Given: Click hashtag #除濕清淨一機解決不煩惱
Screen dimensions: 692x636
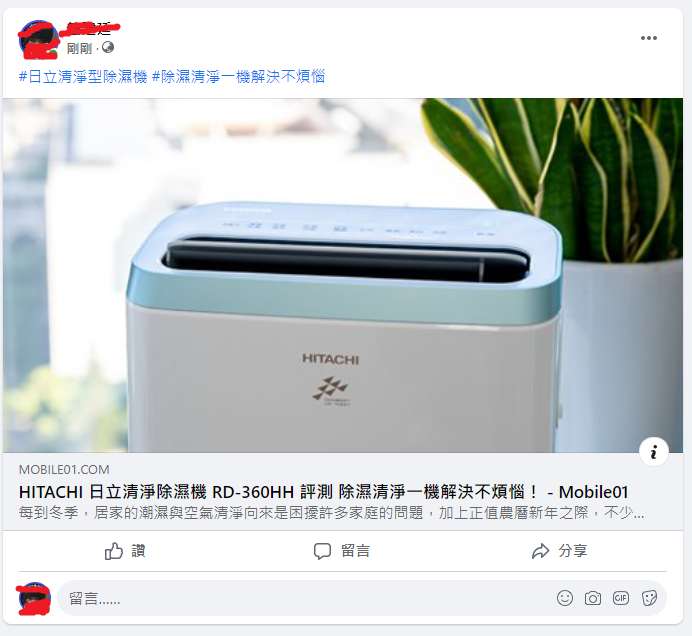Looking at the screenshot, I should (x=238, y=76).
